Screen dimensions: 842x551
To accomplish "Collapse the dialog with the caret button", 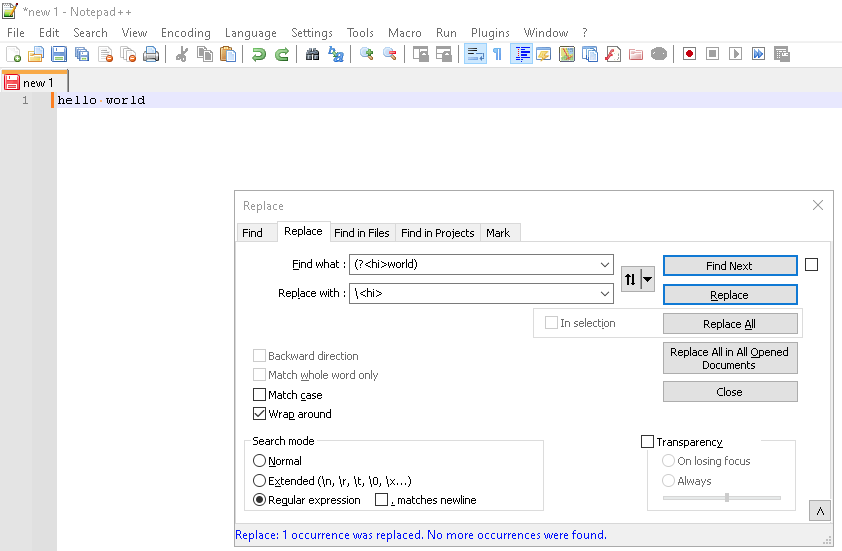I will (820, 511).
